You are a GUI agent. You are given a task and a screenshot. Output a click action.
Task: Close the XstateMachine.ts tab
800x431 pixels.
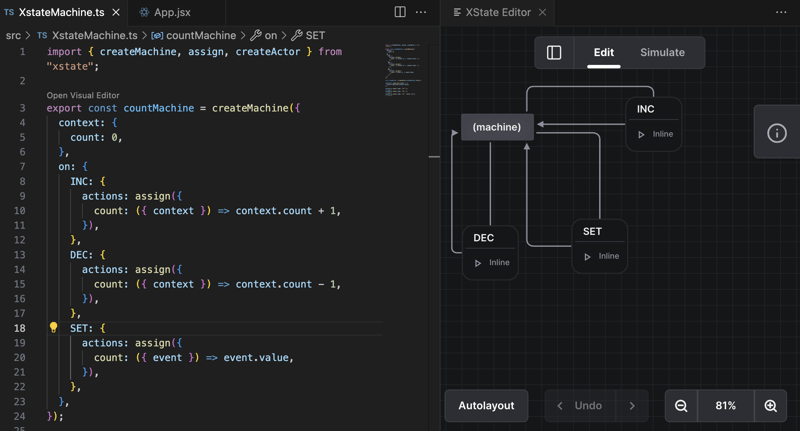[x=116, y=12]
